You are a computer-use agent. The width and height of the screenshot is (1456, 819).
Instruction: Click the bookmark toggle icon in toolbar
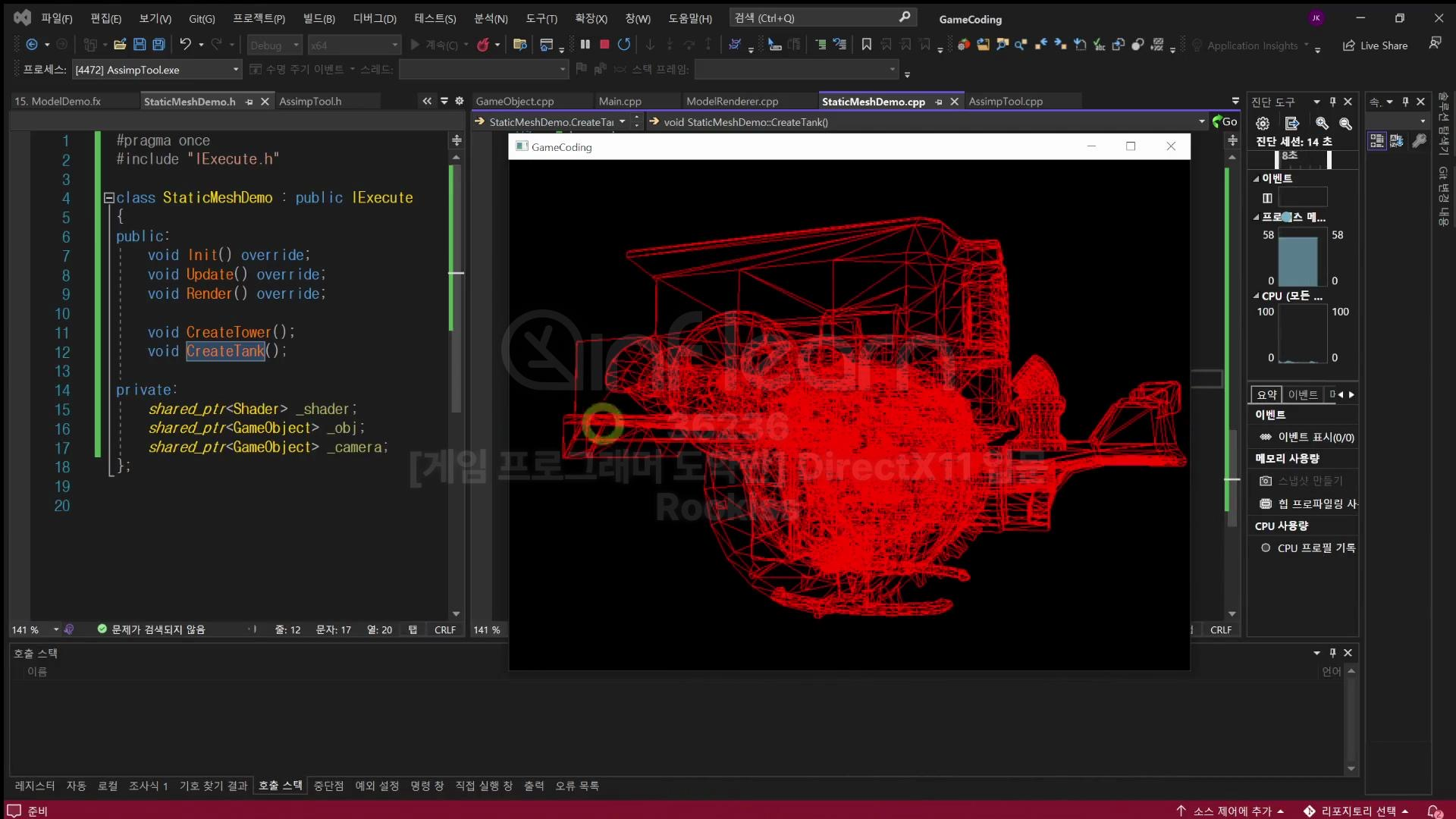pos(866,45)
